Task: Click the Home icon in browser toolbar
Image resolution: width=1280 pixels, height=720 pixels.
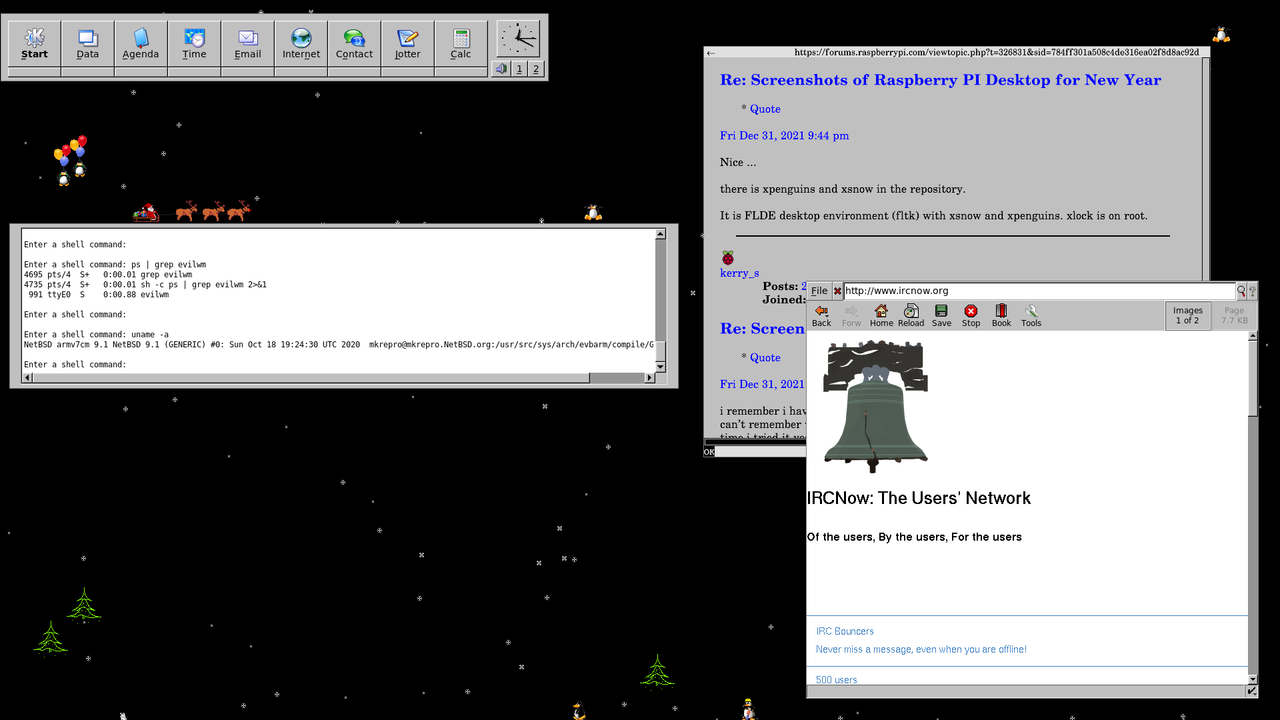Action: 881,316
